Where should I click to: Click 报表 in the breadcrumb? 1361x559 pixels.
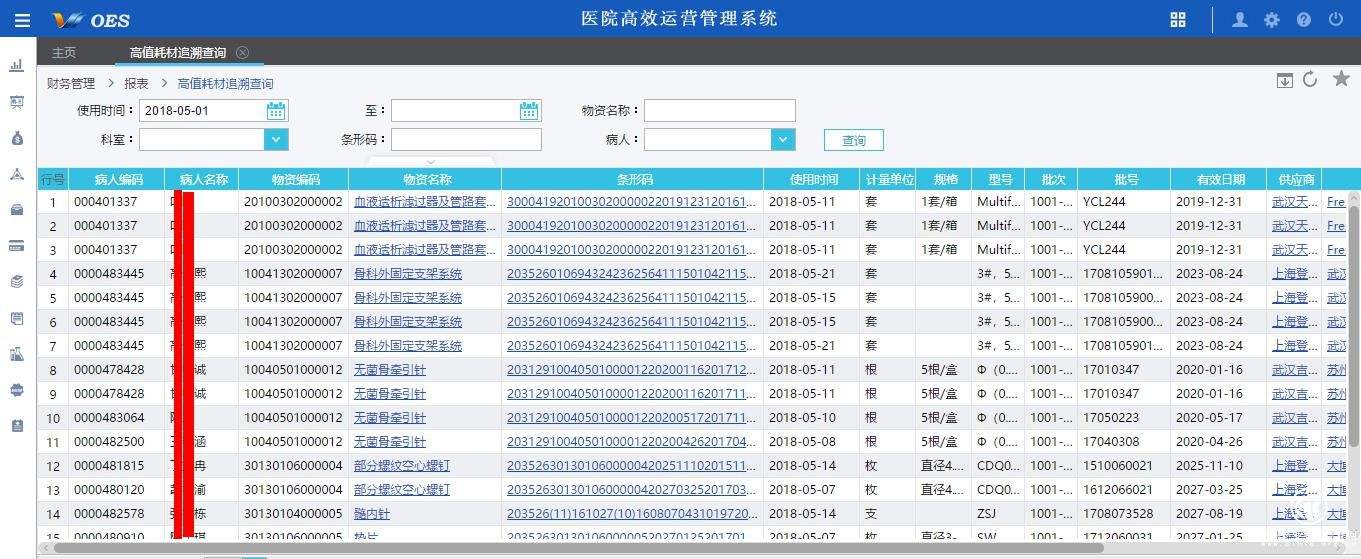(136, 84)
